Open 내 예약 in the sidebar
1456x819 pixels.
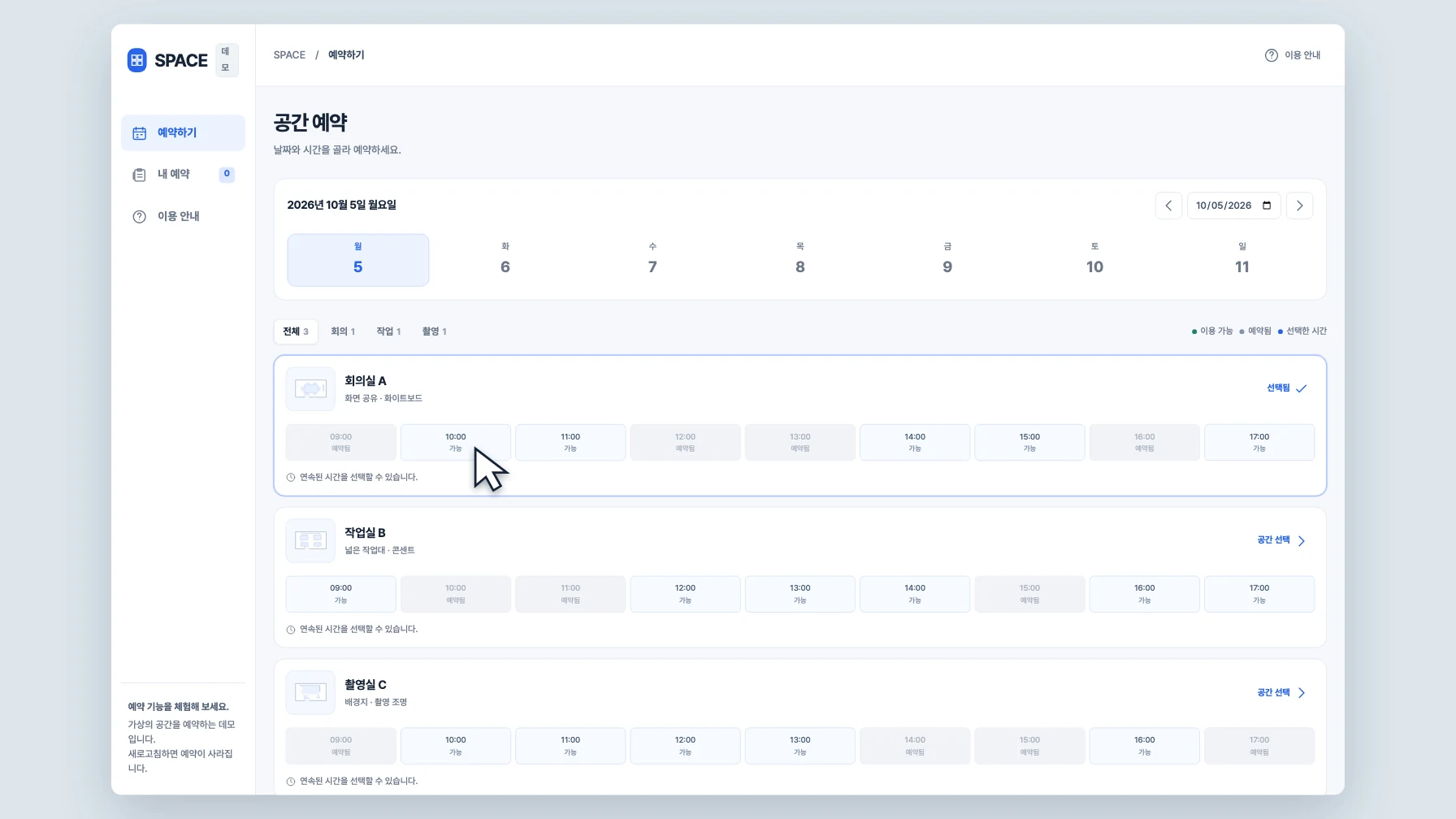click(x=183, y=174)
